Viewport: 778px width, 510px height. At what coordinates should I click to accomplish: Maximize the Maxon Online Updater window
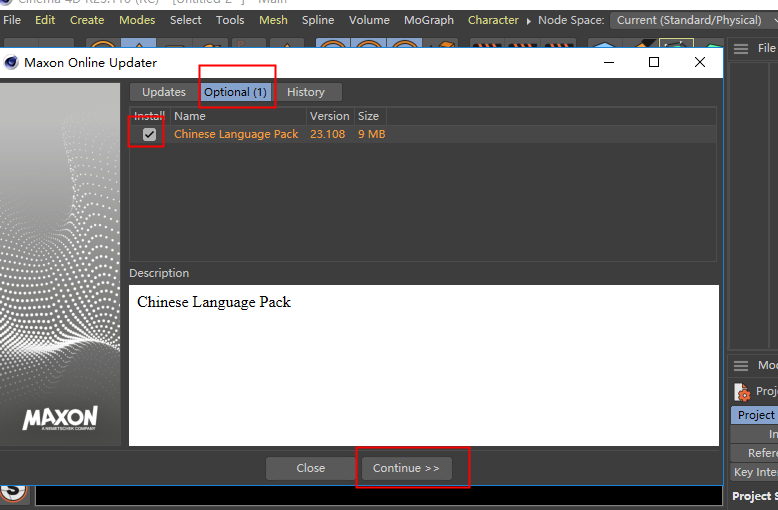pos(654,62)
